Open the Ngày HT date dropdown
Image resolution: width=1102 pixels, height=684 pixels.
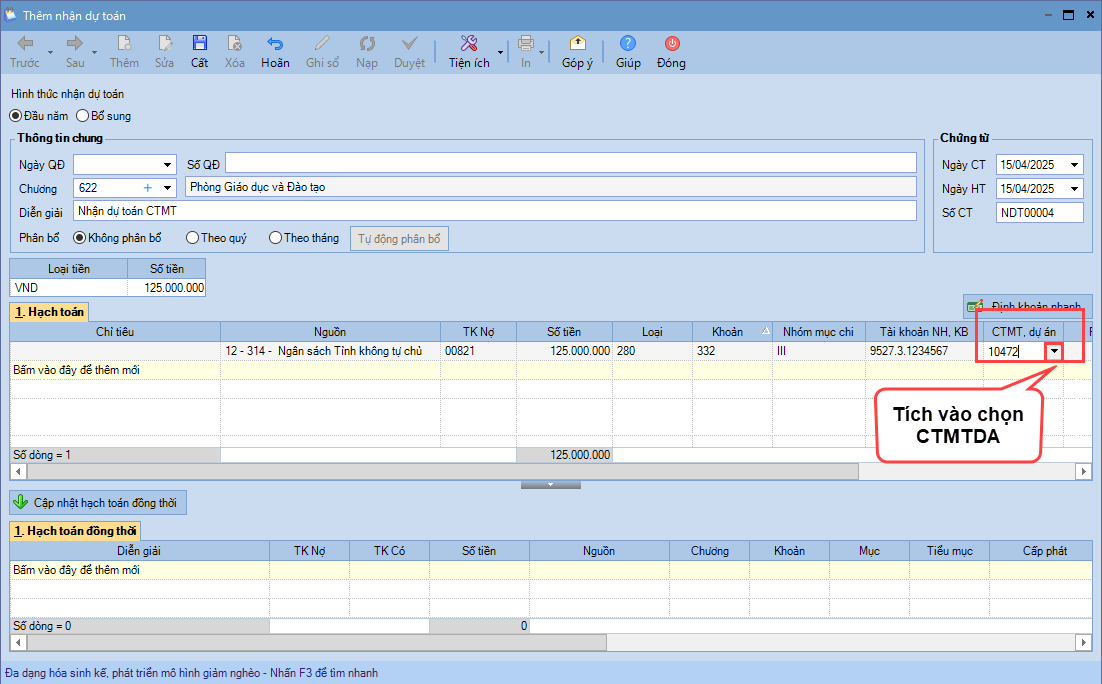[1075, 188]
